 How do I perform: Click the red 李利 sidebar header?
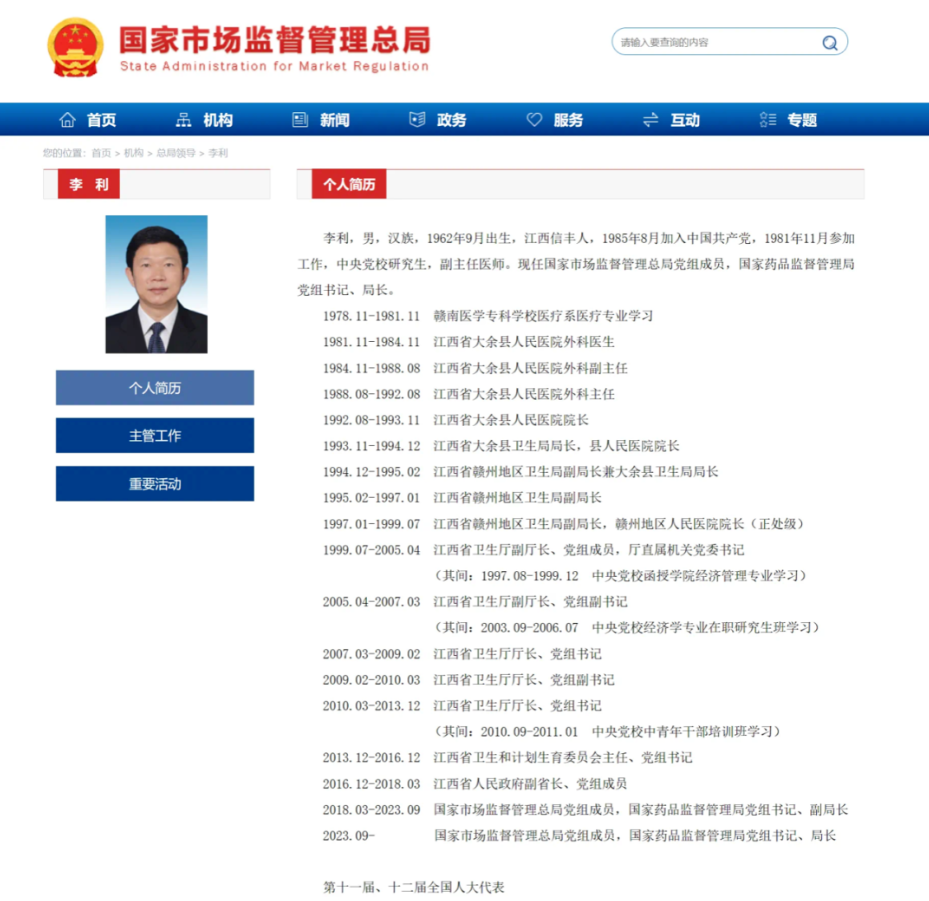point(81,185)
